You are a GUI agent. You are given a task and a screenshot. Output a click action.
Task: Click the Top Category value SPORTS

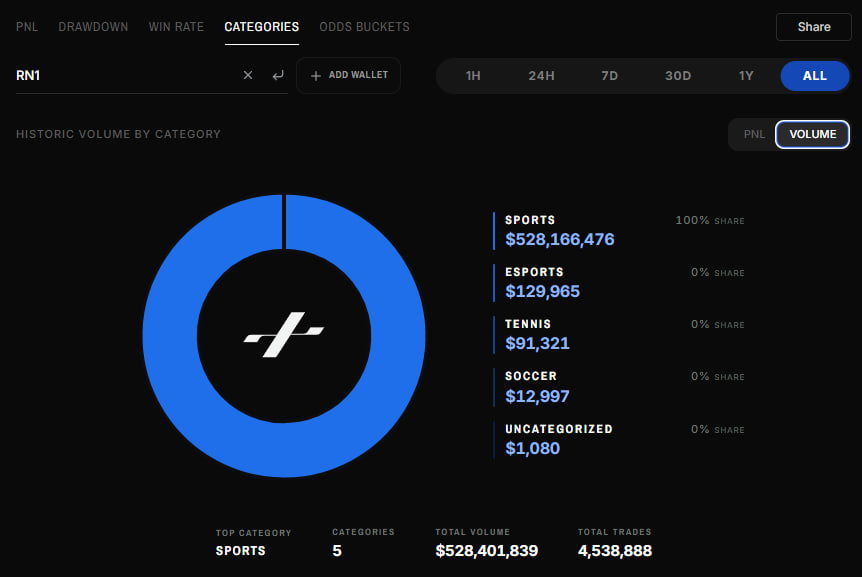coord(240,551)
